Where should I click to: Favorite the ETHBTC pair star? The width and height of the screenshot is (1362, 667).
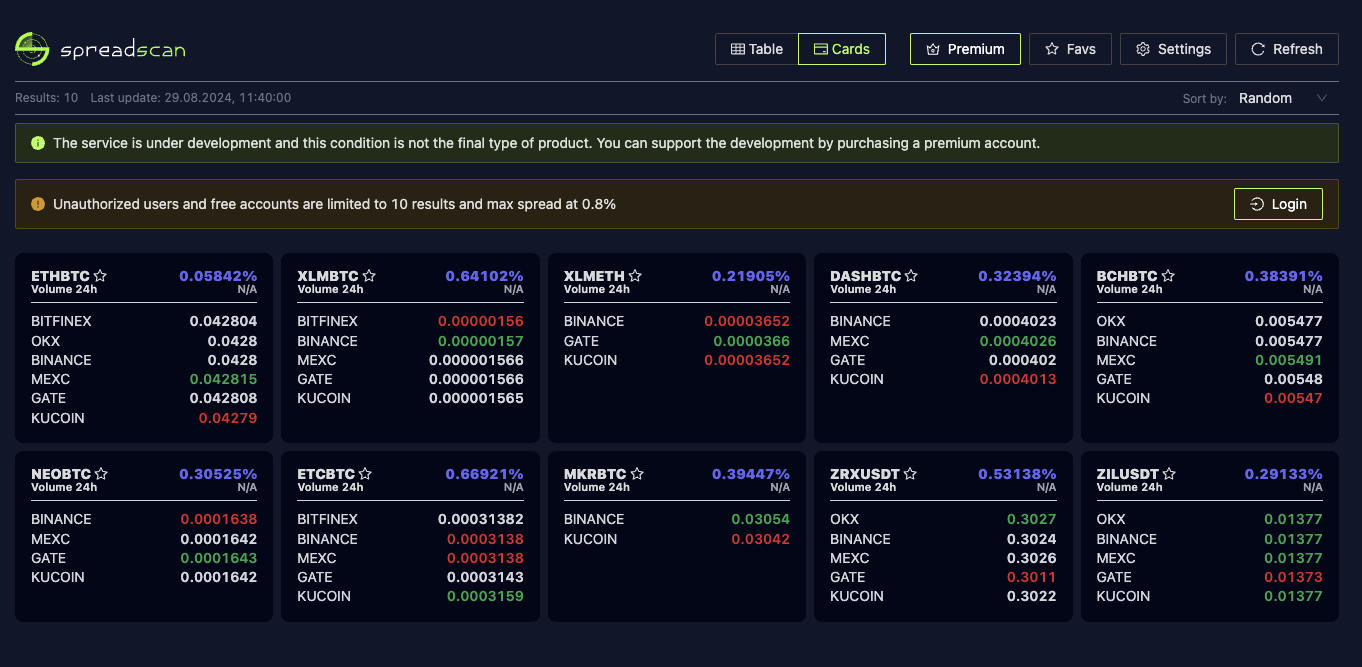100,276
